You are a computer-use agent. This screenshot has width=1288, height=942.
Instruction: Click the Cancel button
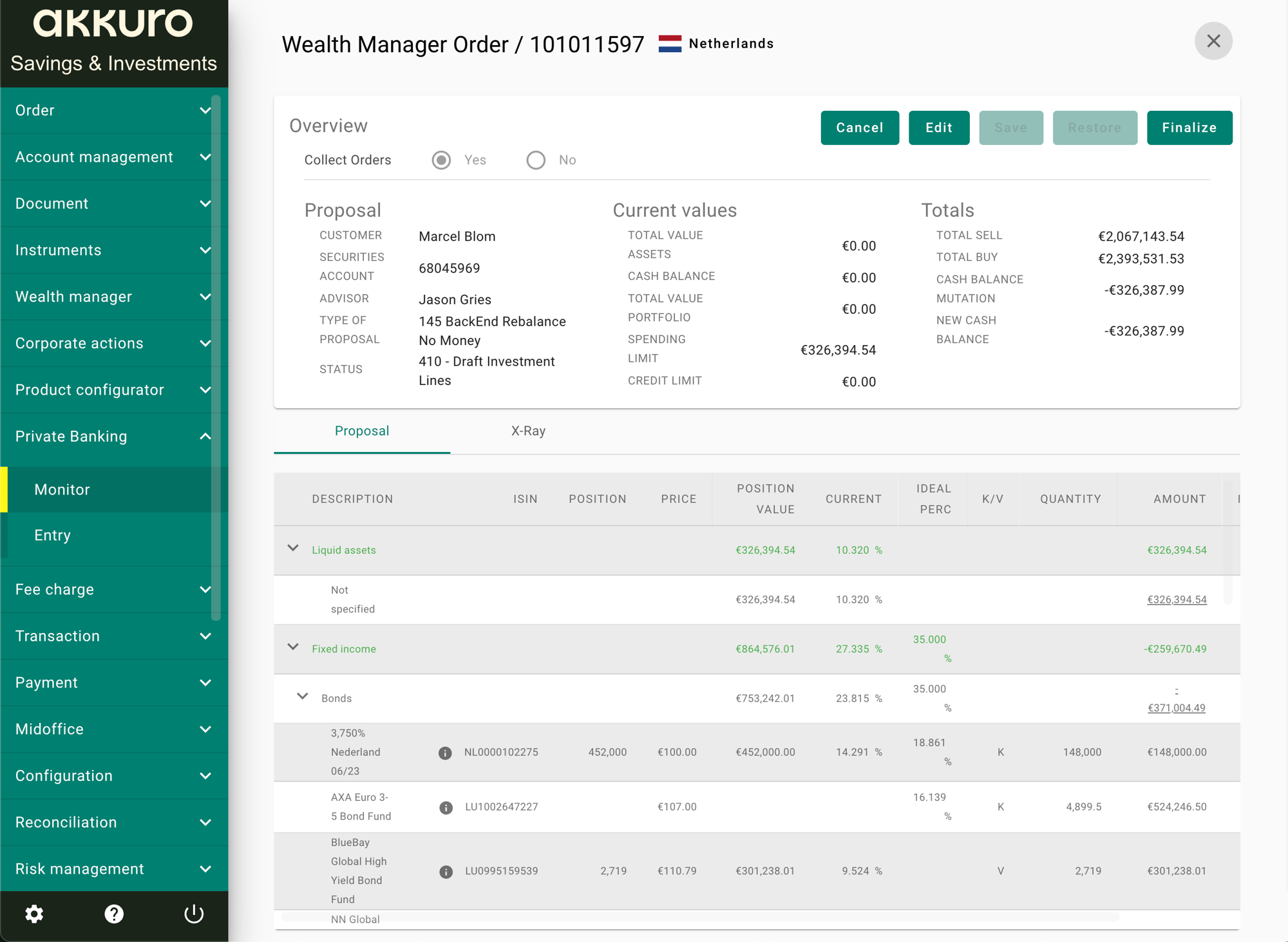tap(860, 127)
